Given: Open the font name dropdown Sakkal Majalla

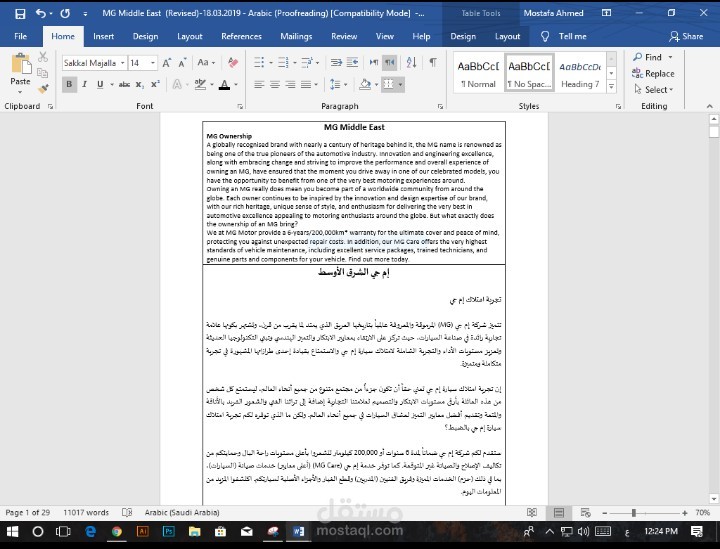Looking at the screenshot, I should point(123,63).
